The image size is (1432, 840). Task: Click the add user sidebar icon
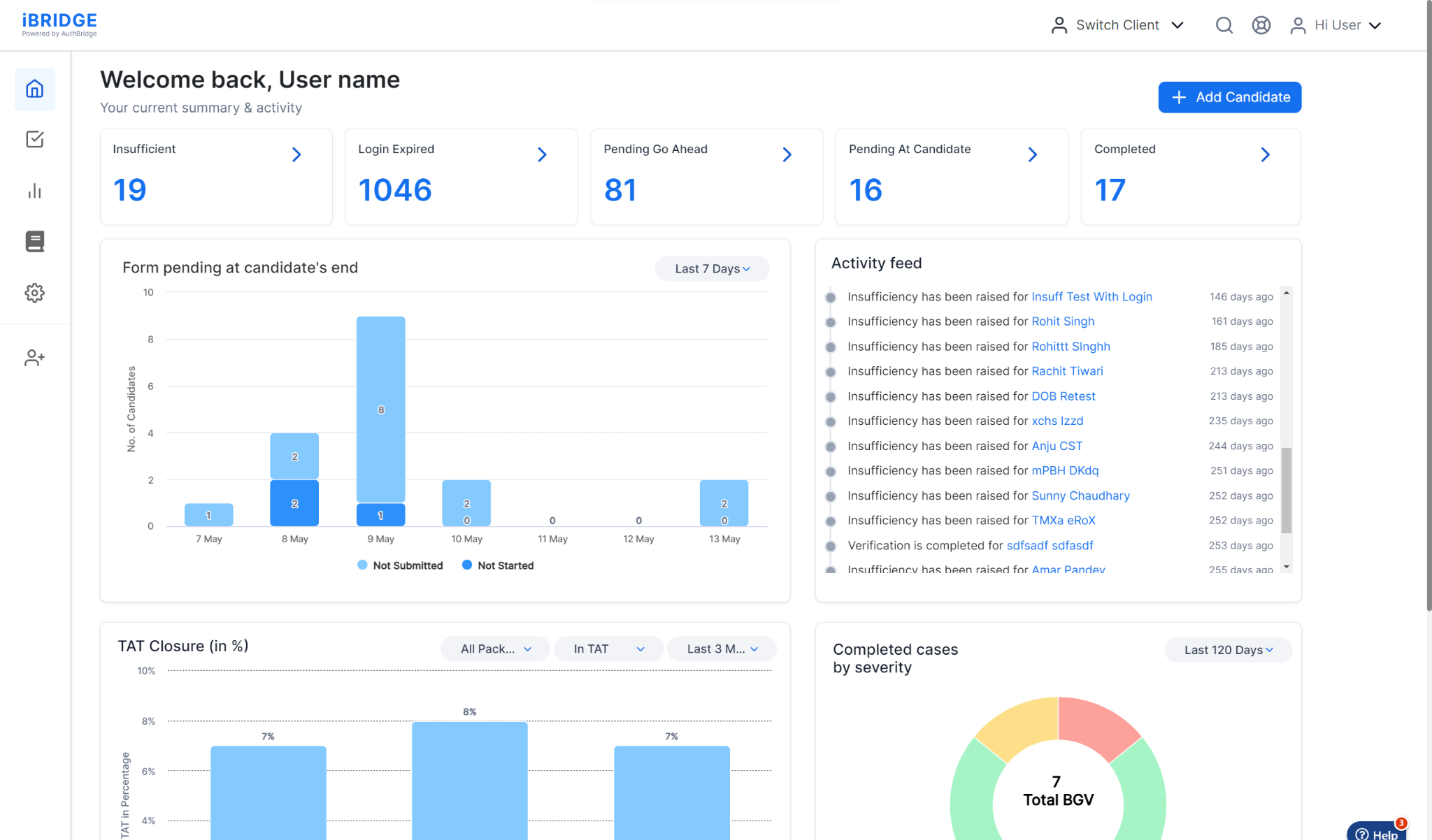point(34,358)
